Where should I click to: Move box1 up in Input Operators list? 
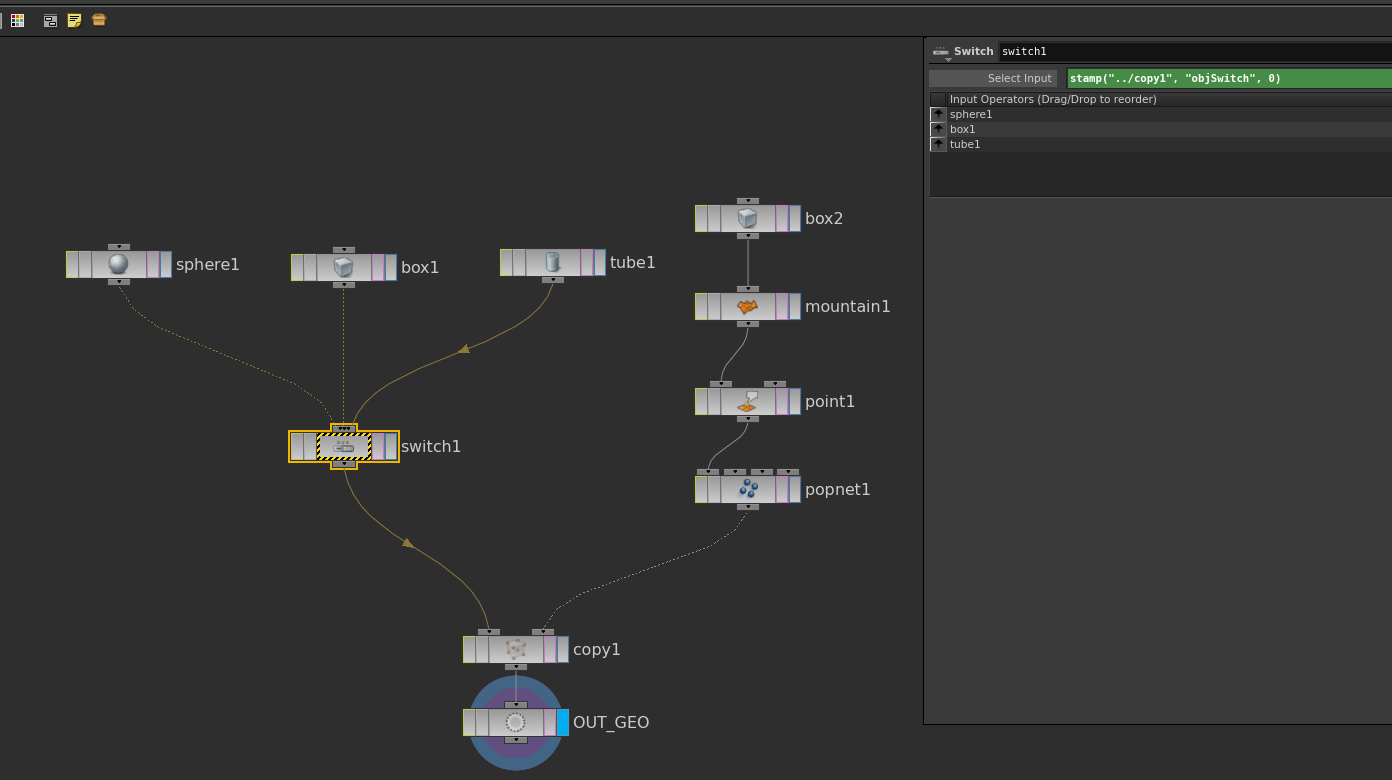[x=938, y=129]
